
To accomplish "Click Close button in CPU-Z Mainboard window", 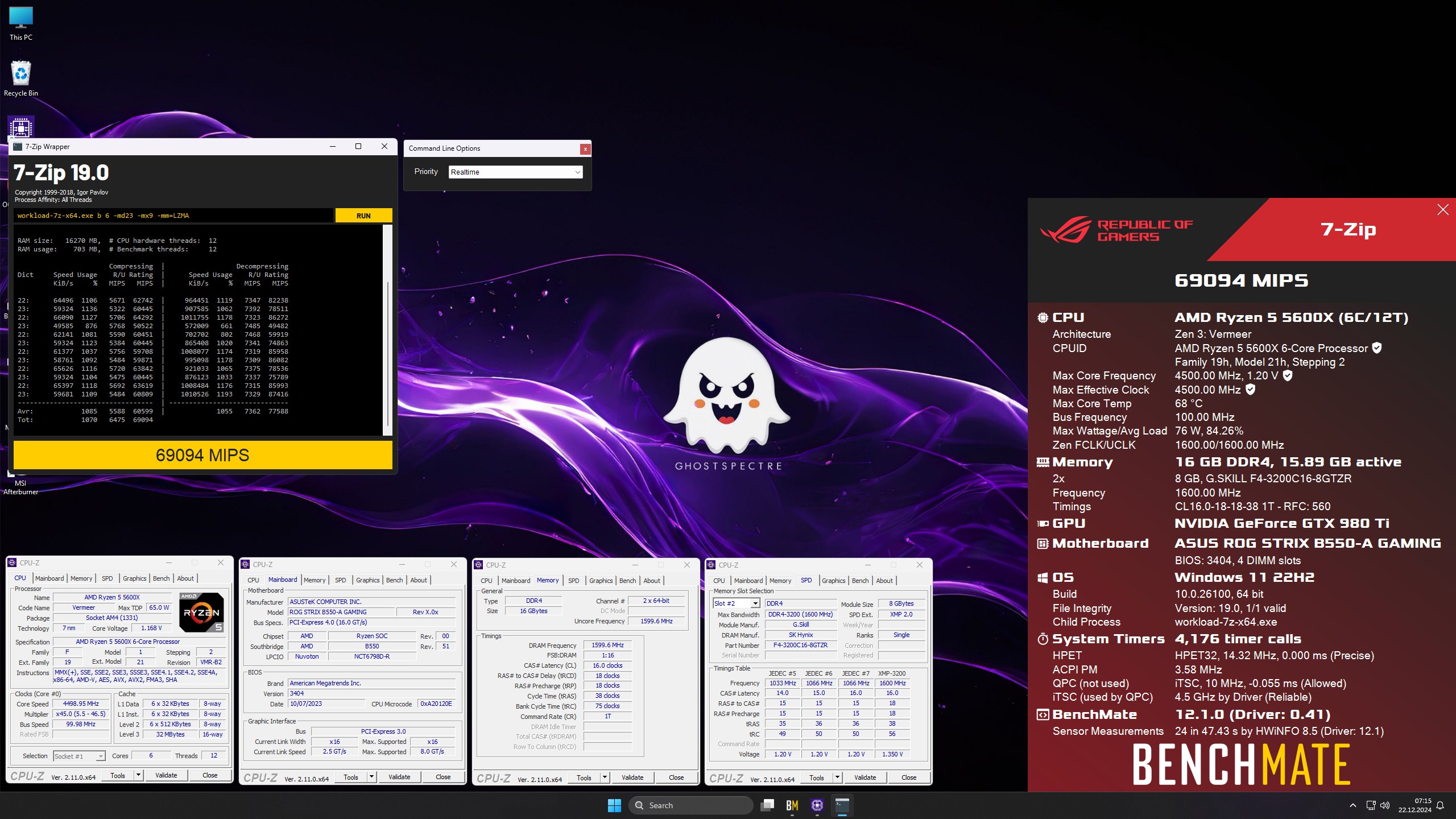I will pos(443,777).
